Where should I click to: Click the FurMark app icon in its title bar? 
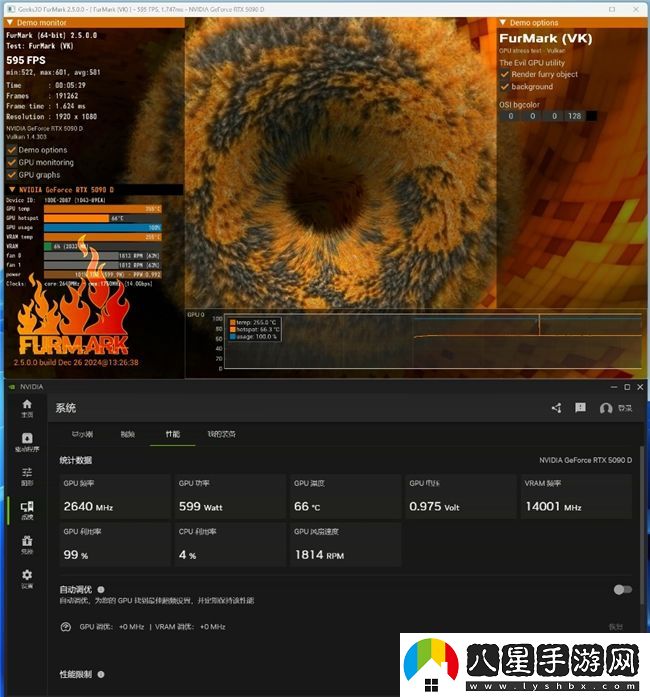11,9
